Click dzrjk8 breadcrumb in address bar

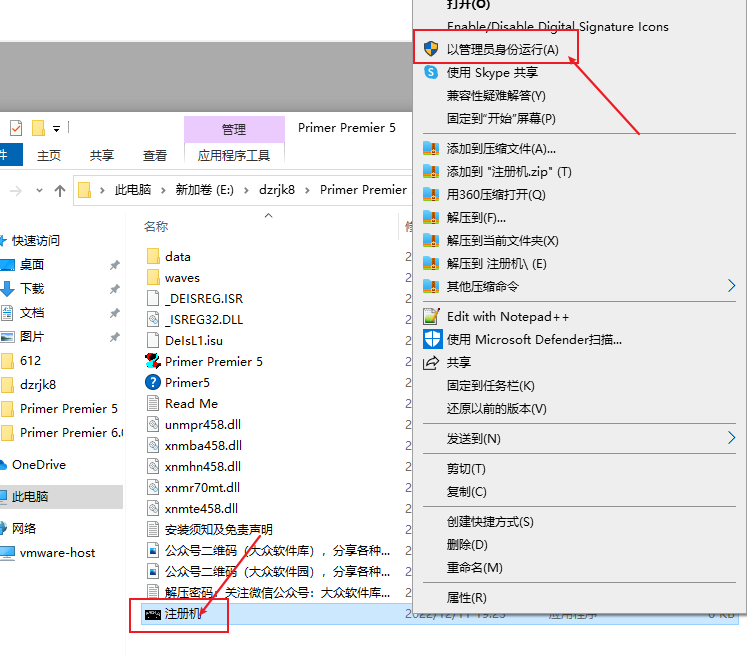(x=277, y=190)
